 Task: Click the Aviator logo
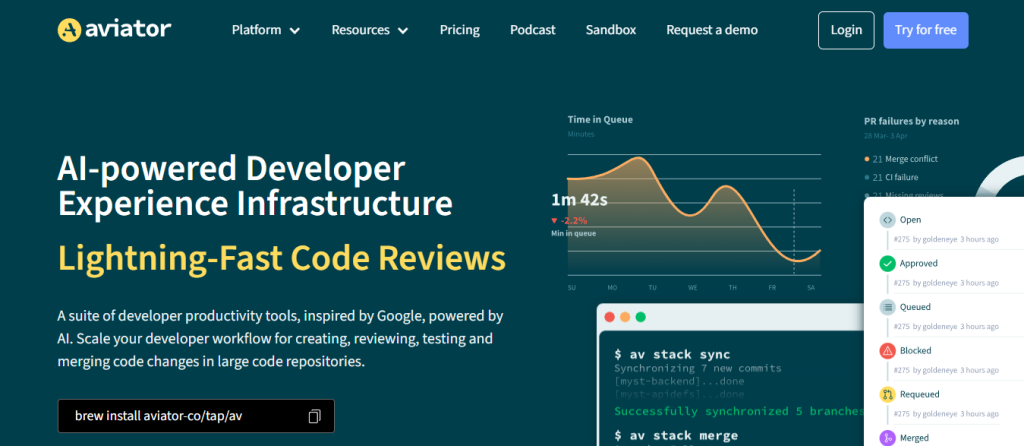pos(114,29)
